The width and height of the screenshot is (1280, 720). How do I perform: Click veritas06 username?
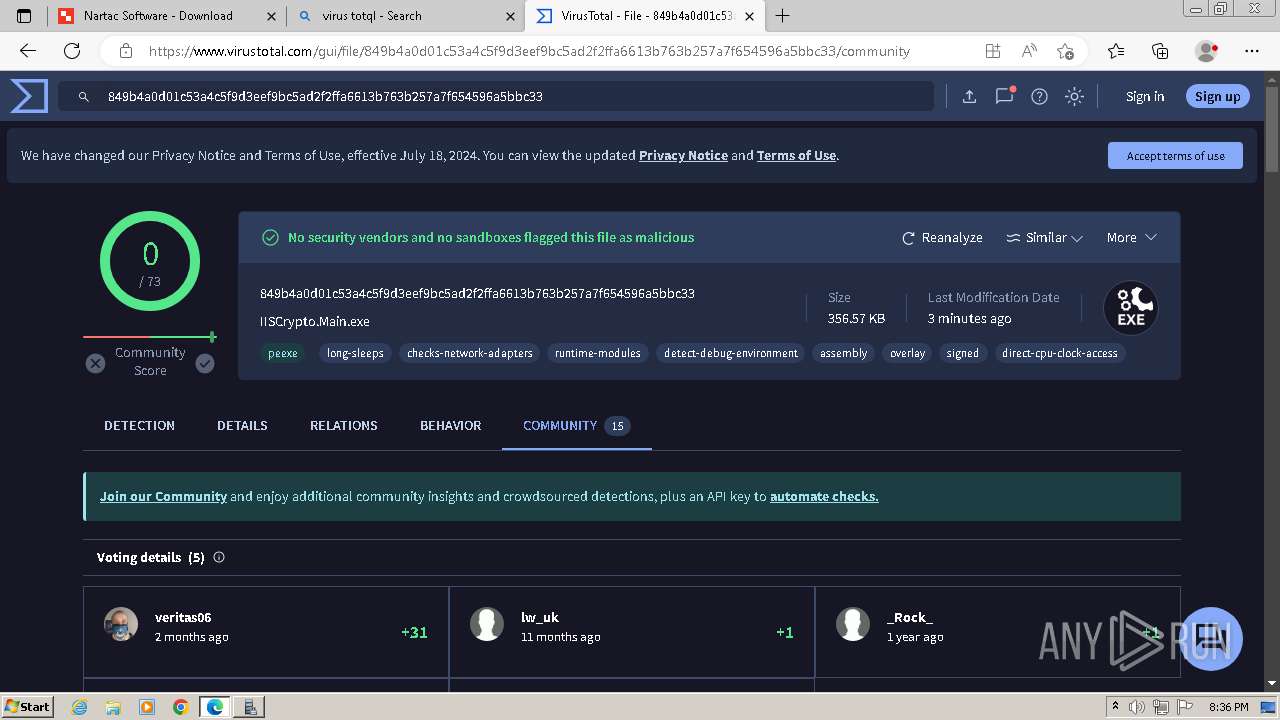(x=183, y=618)
